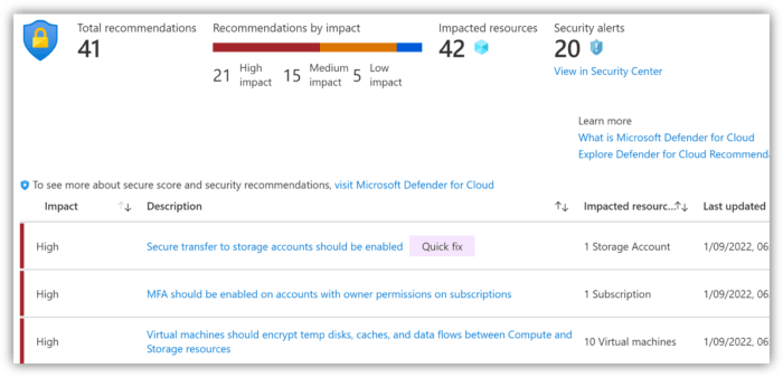Click the Learn more label
This screenshot has height=378, width=784.
(x=604, y=121)
